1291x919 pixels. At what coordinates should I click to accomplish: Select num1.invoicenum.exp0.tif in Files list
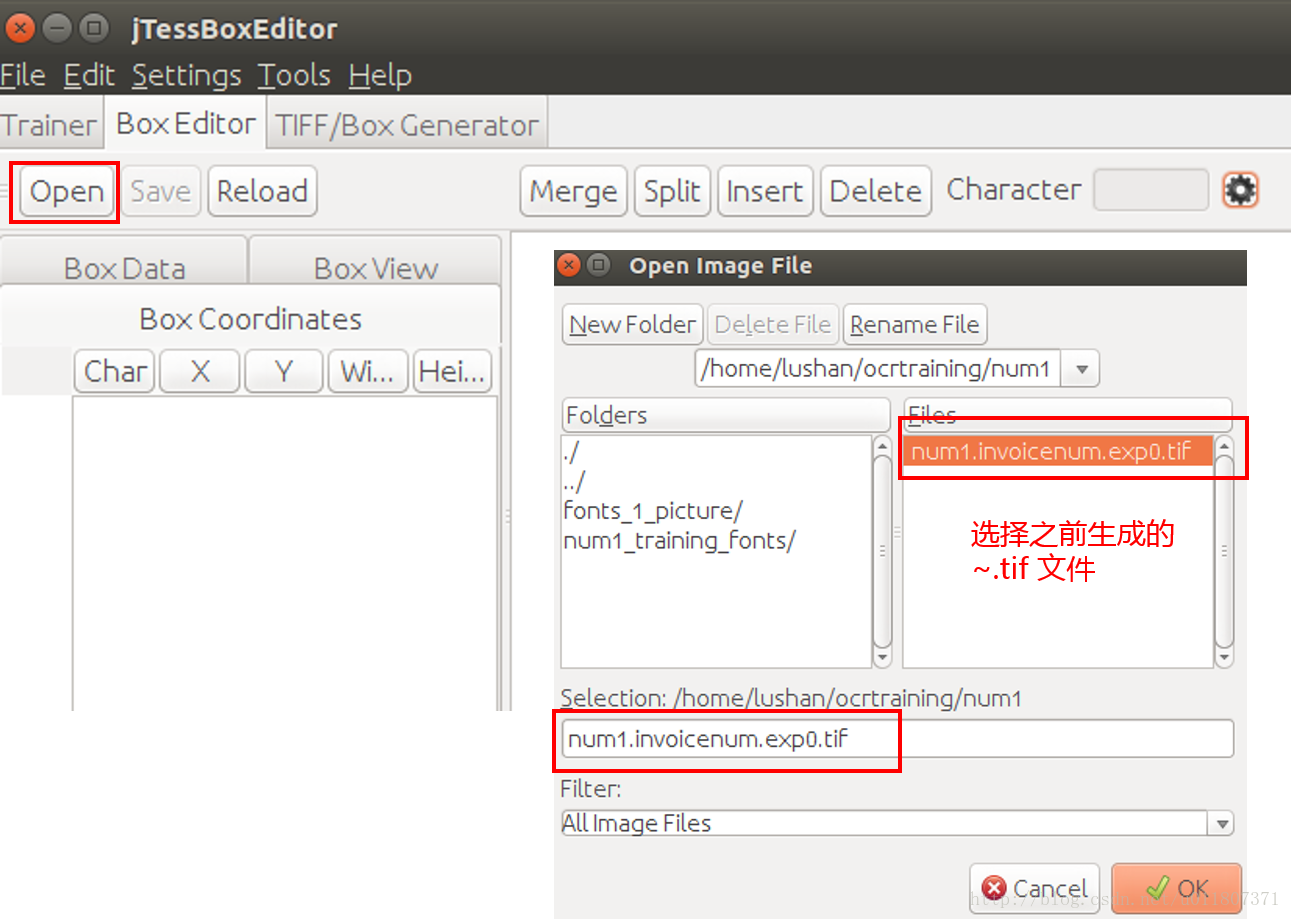tap(1059, 451)
